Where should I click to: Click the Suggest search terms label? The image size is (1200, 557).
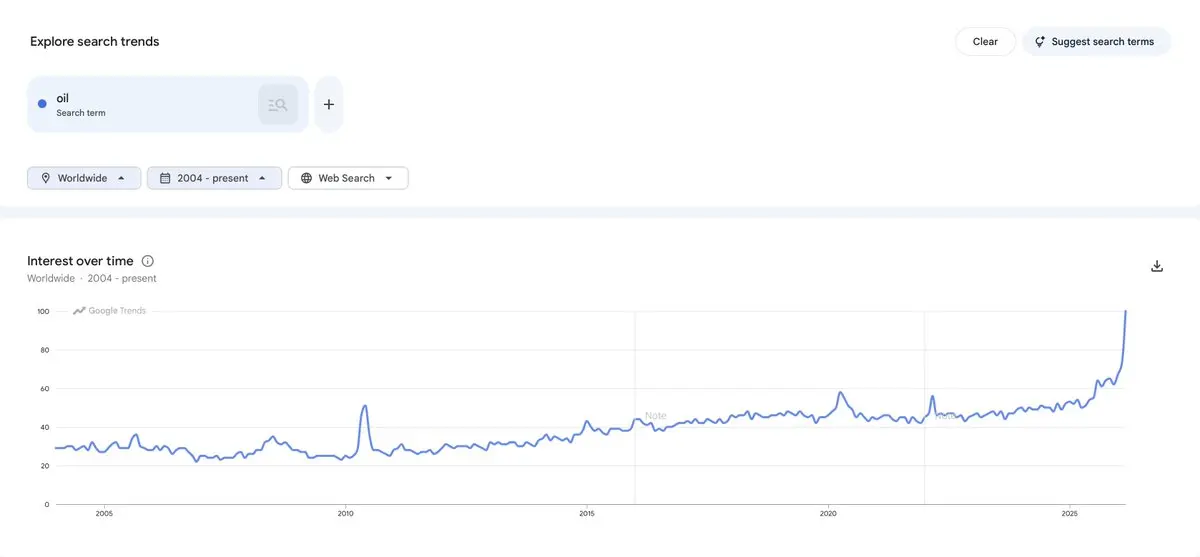coord(1102,42)
